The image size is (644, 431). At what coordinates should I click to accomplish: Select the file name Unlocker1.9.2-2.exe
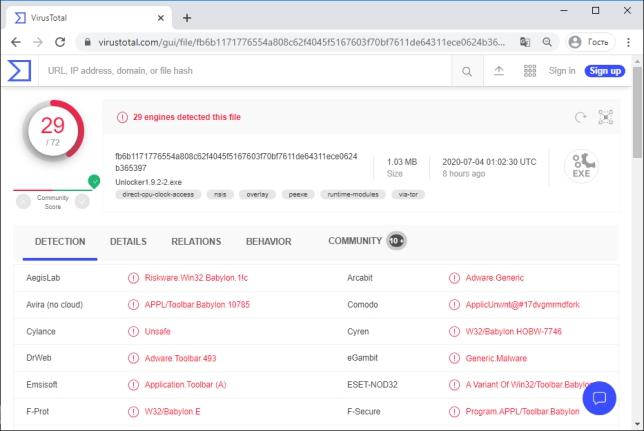tap(148, 182)
